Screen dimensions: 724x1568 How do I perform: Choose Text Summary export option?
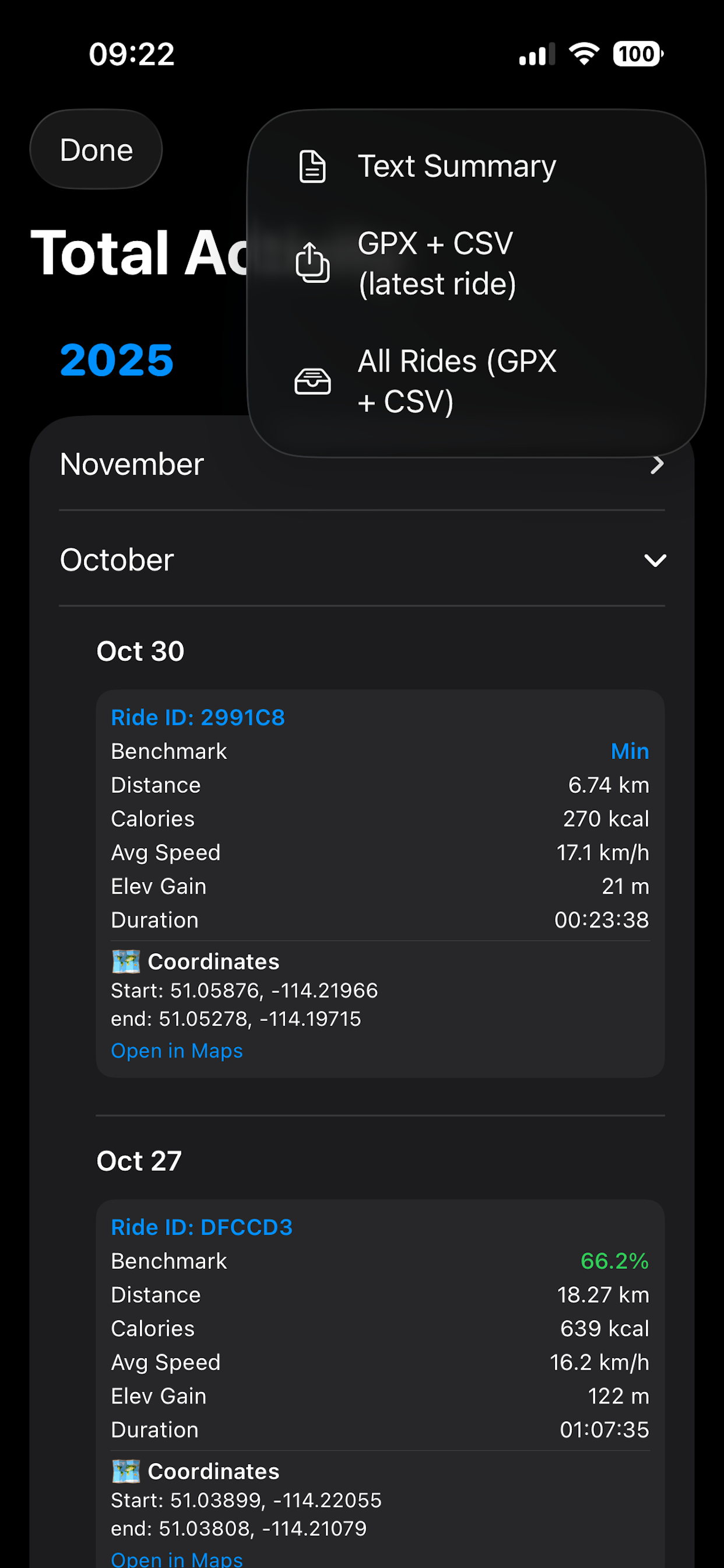tap(456, 167)
